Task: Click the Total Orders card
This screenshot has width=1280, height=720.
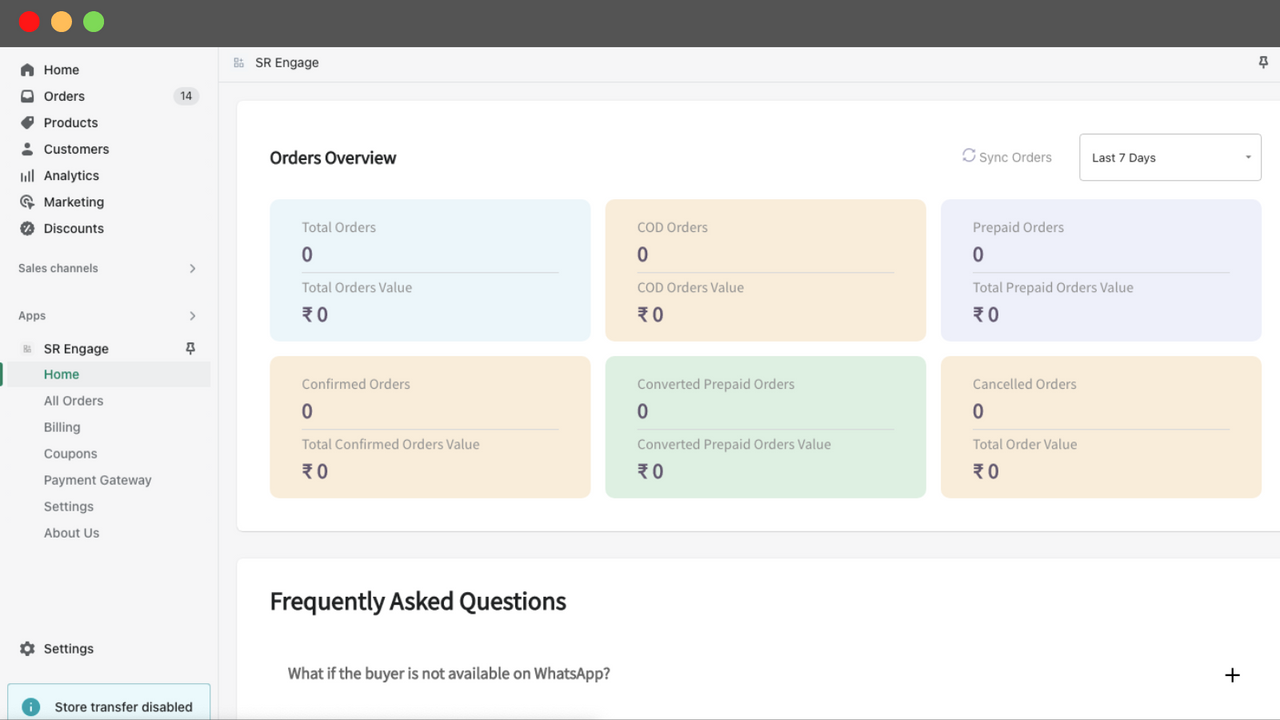Action: pyautogui.click(x=430, y=270)
